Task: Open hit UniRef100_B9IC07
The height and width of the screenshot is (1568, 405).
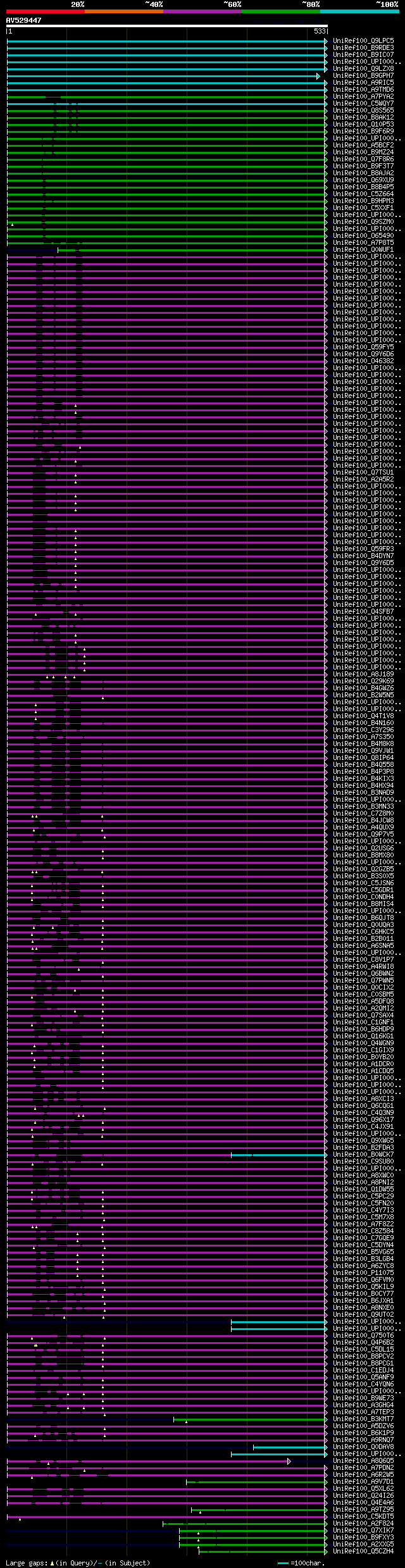Action: pyautogui.click(x=363, y=54)
